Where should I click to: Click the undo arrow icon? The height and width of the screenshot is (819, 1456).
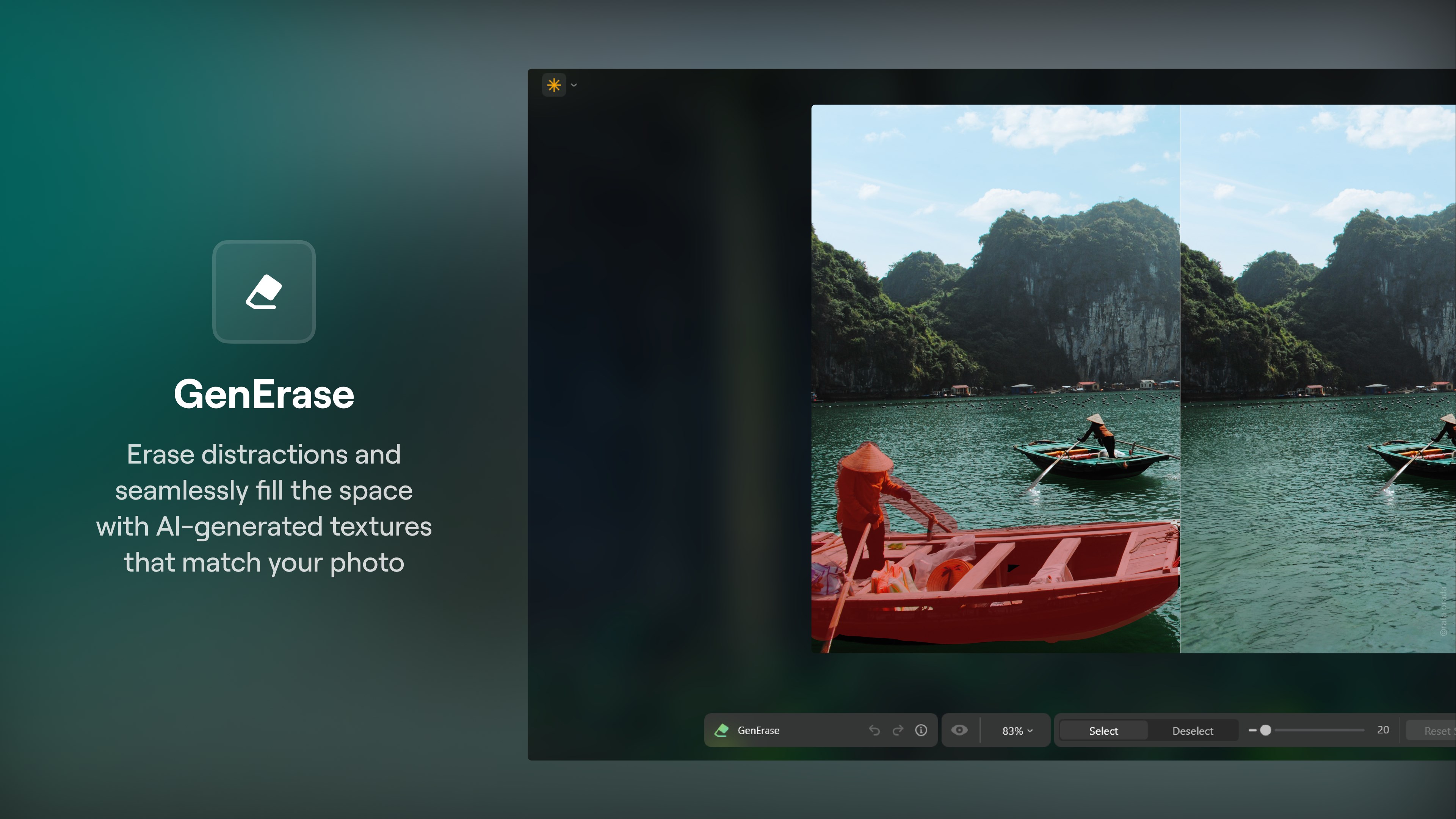click(875, 730)
